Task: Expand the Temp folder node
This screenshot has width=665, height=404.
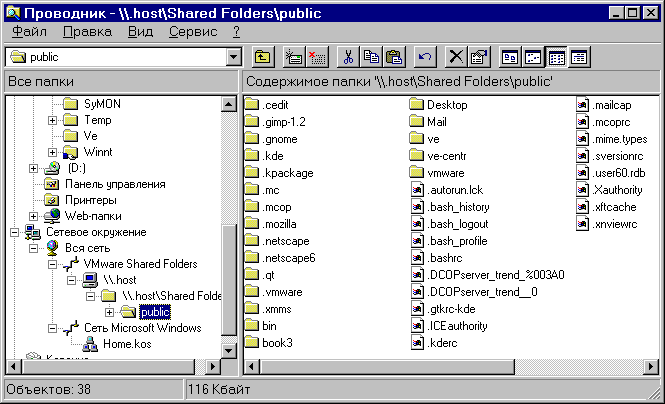Action: click(x=52, y=120)
